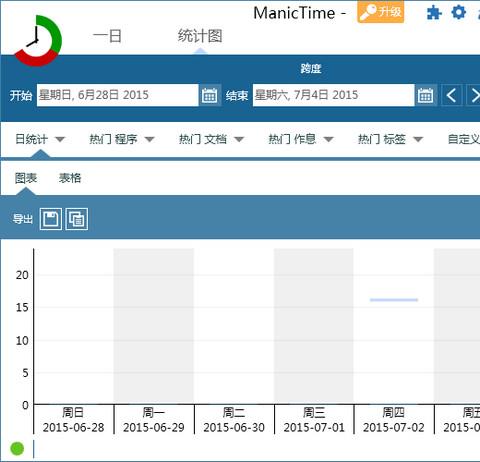Open settings via the gear icon

[459, 12]
